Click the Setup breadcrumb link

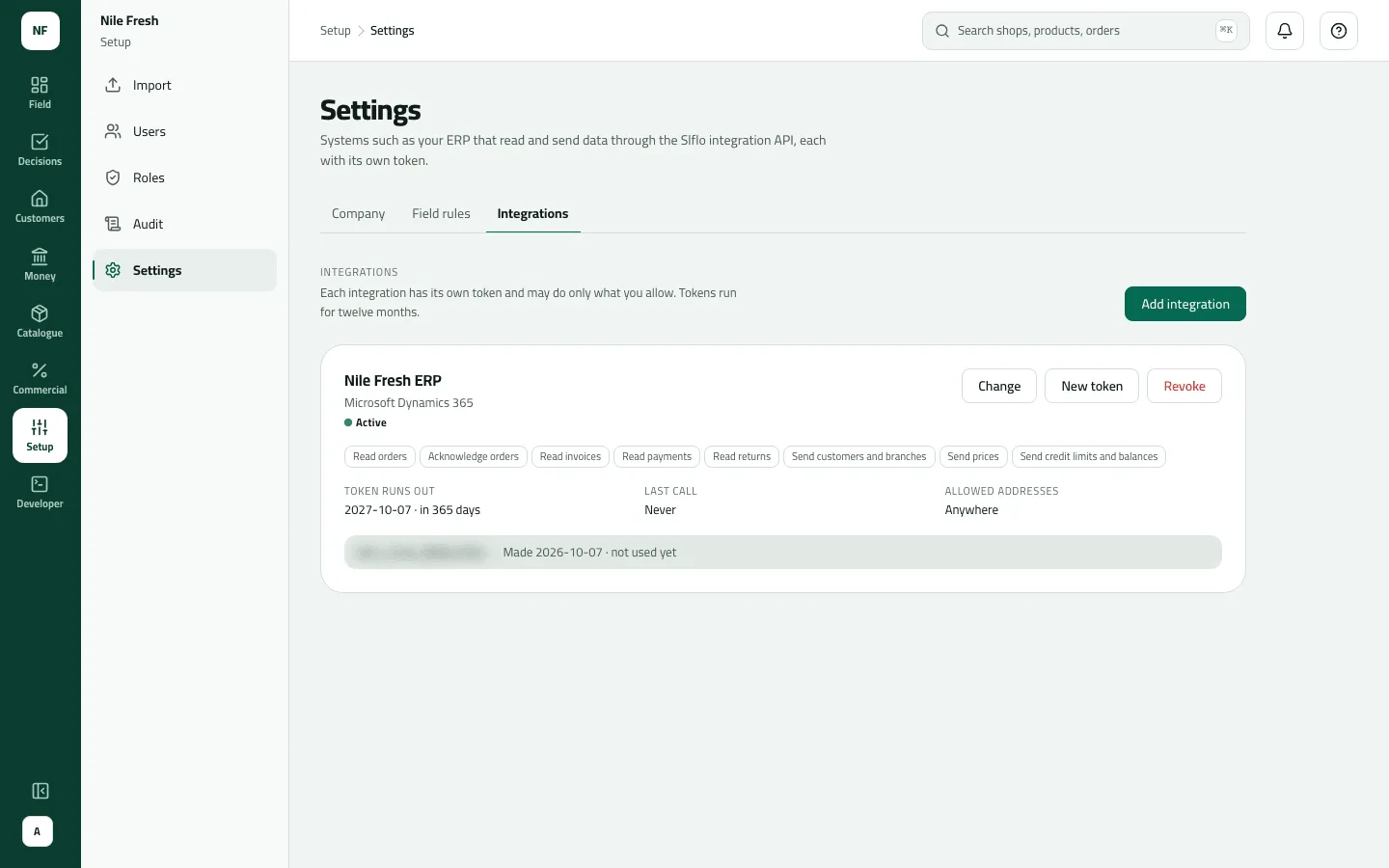[336, 31]
